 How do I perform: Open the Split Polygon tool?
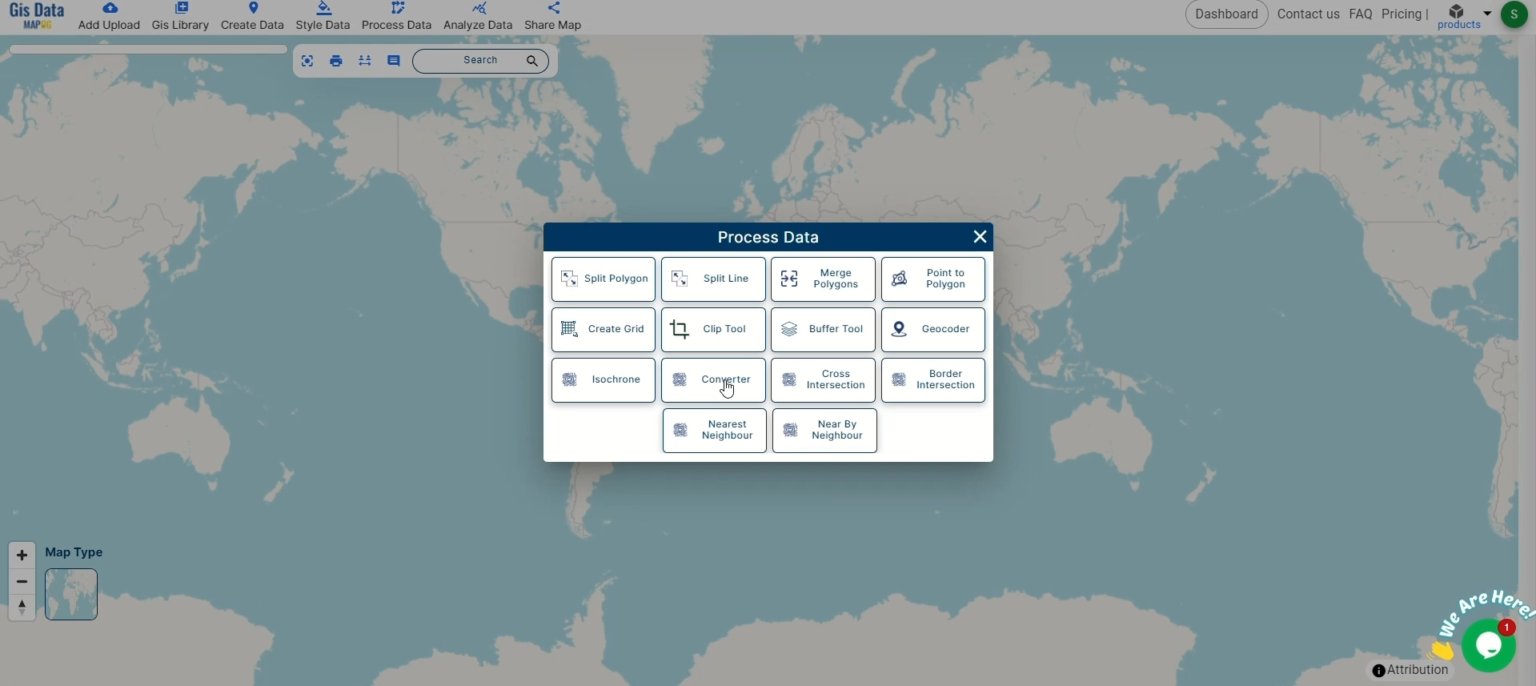(x=603, y=279)
